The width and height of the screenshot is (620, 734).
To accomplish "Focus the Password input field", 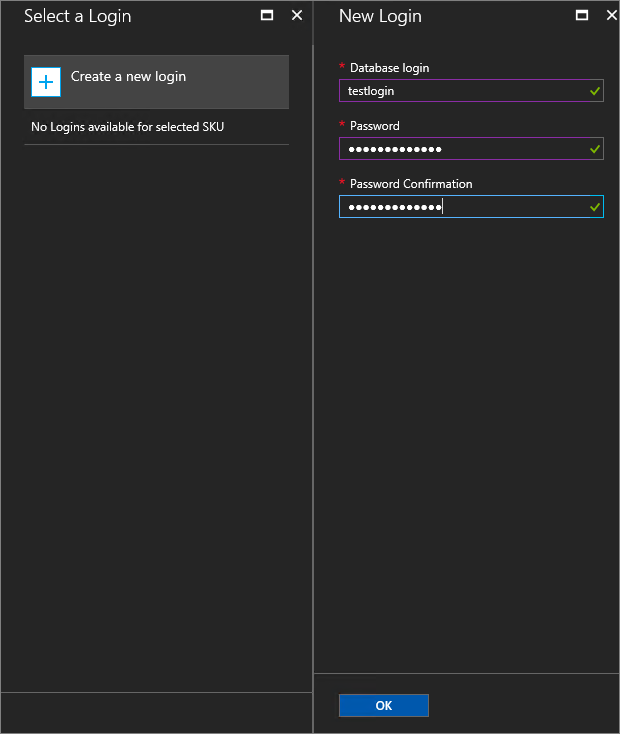I will [x=460, y=149].
